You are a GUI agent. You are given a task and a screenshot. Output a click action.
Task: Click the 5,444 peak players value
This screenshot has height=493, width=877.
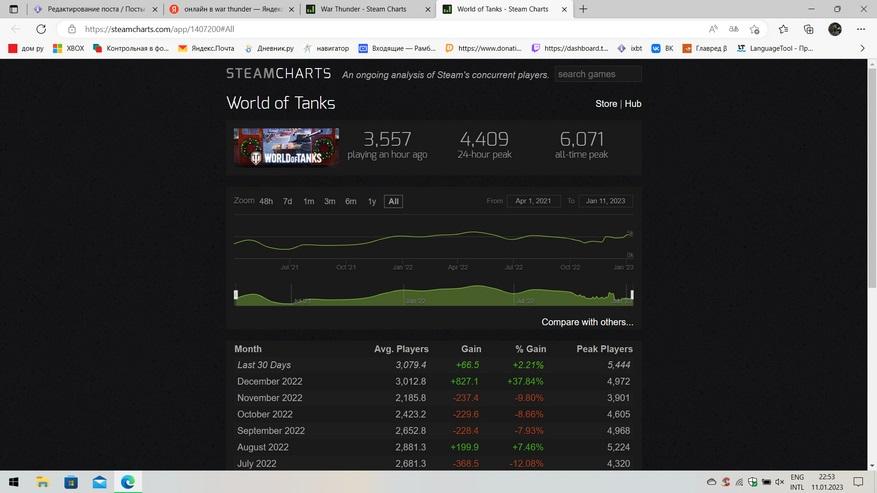coord(619,365)
